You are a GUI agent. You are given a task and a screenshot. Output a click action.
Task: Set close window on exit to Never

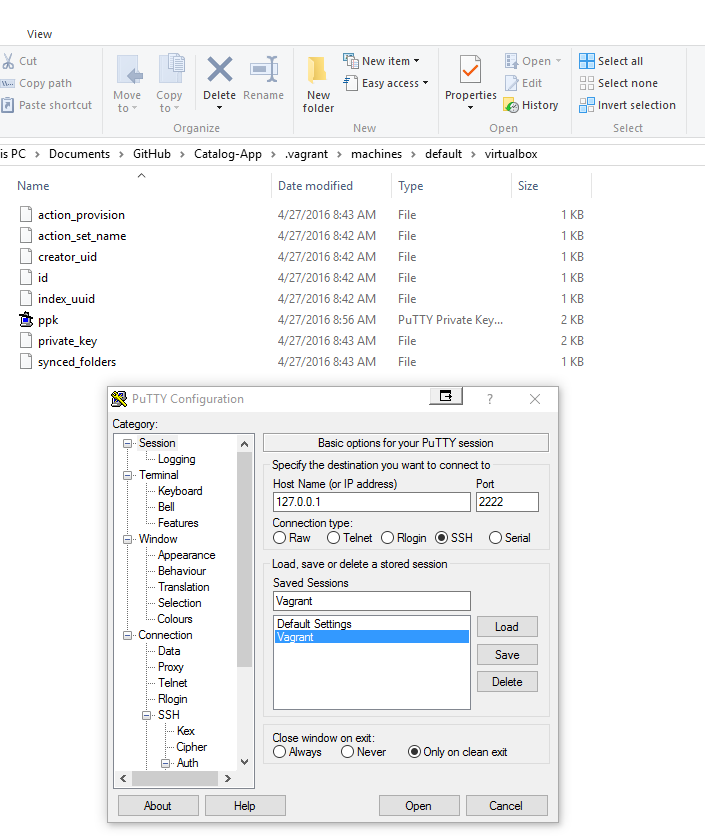(347, 751)
